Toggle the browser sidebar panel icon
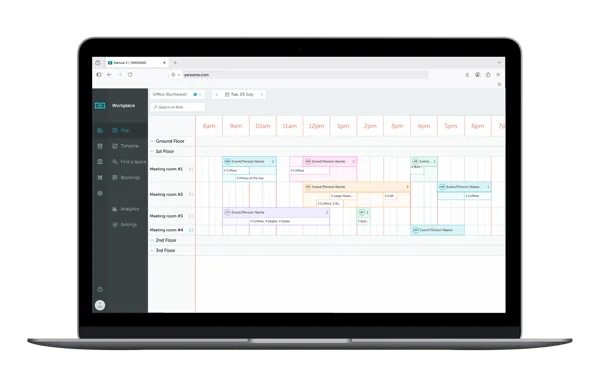 click(x=99, y=75)
